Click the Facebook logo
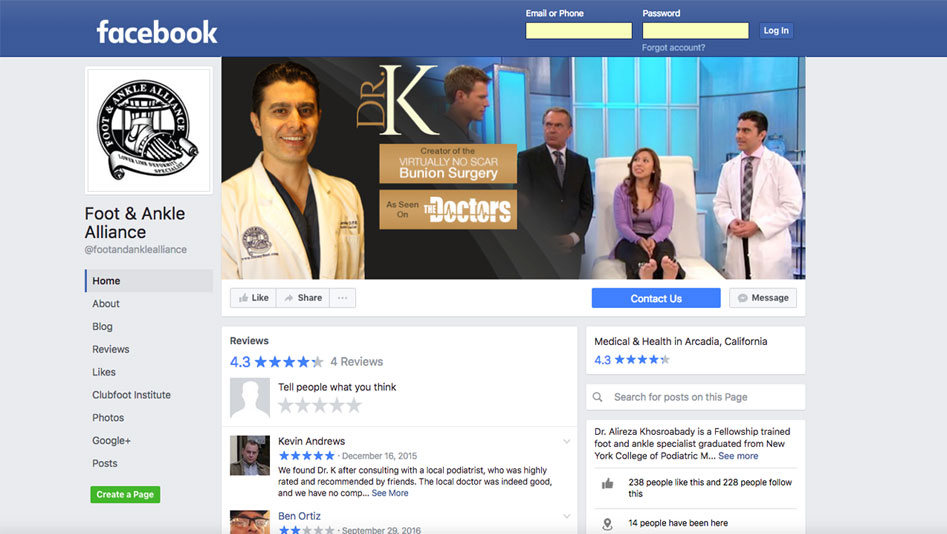Image resolution: width=947 pixels, height=534 pixels. pyautogui.click(x=156, y=32)
